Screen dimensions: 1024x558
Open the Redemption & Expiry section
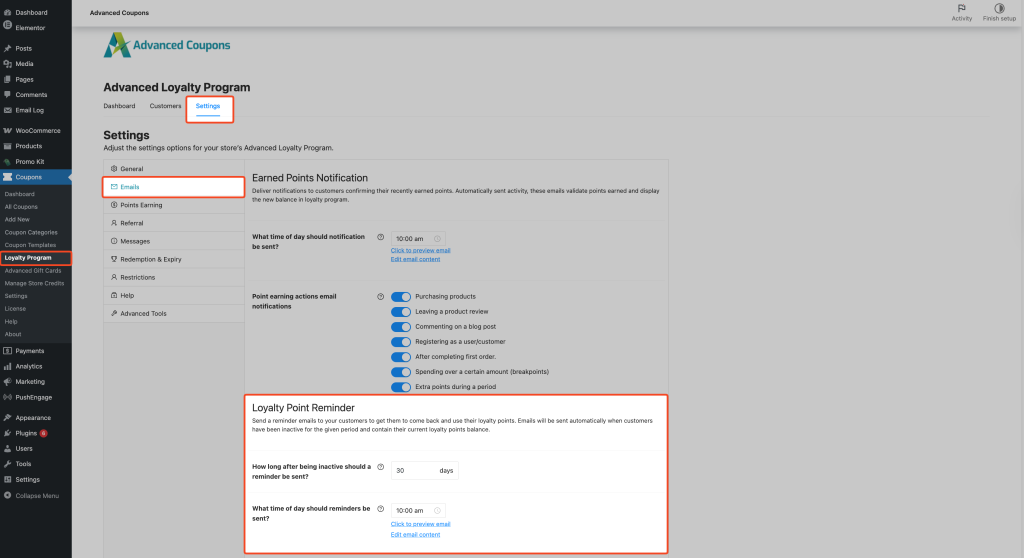point(174,259)
